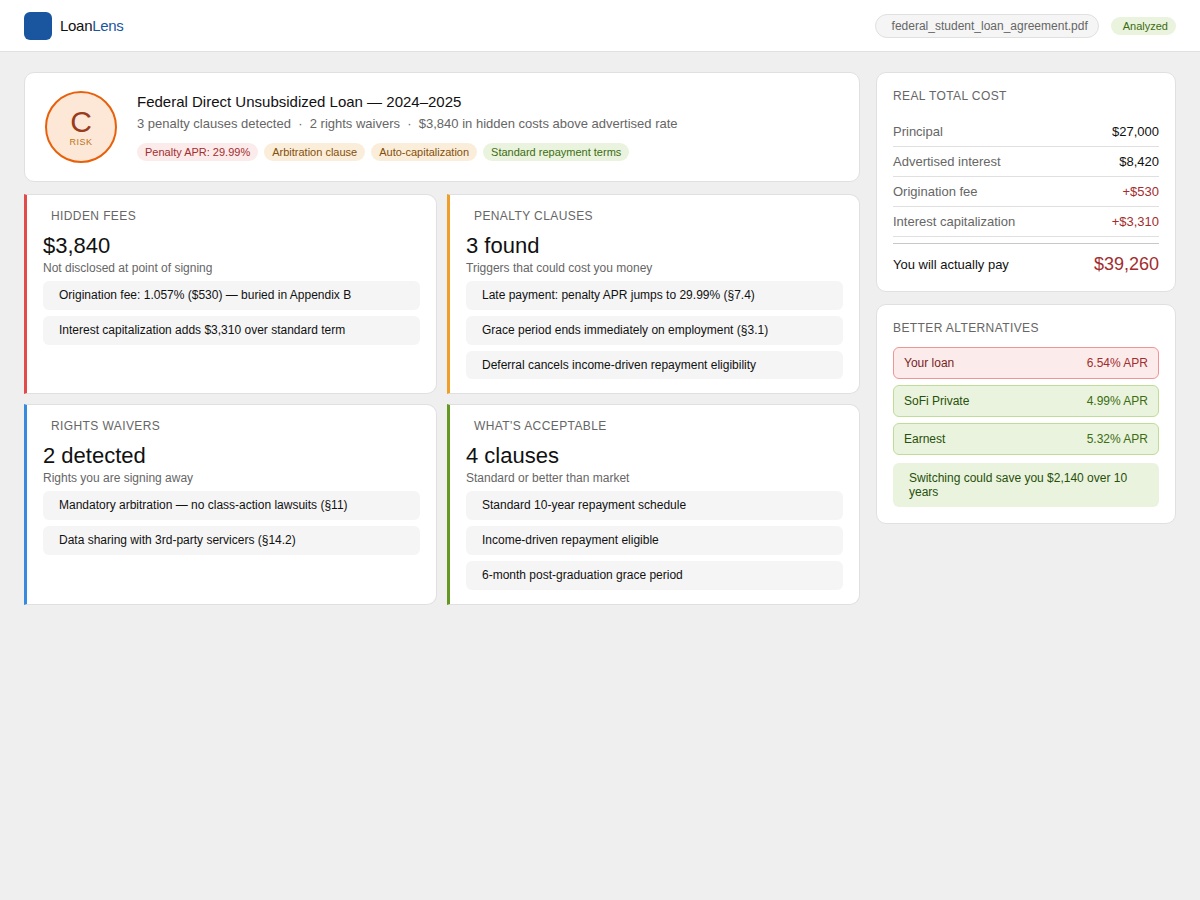Select the Earnest 5.32% APR option
The image size is (1200, 900).
[x=1026, y=439]
